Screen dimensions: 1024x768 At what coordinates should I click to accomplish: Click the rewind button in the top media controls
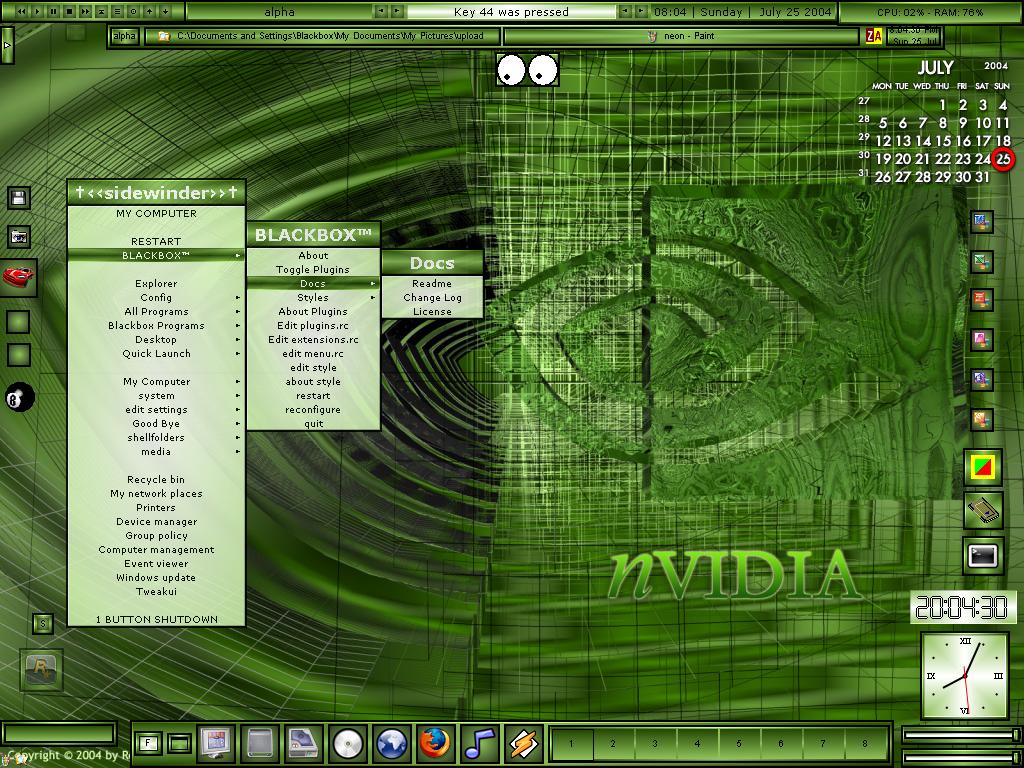pos(22,11)
